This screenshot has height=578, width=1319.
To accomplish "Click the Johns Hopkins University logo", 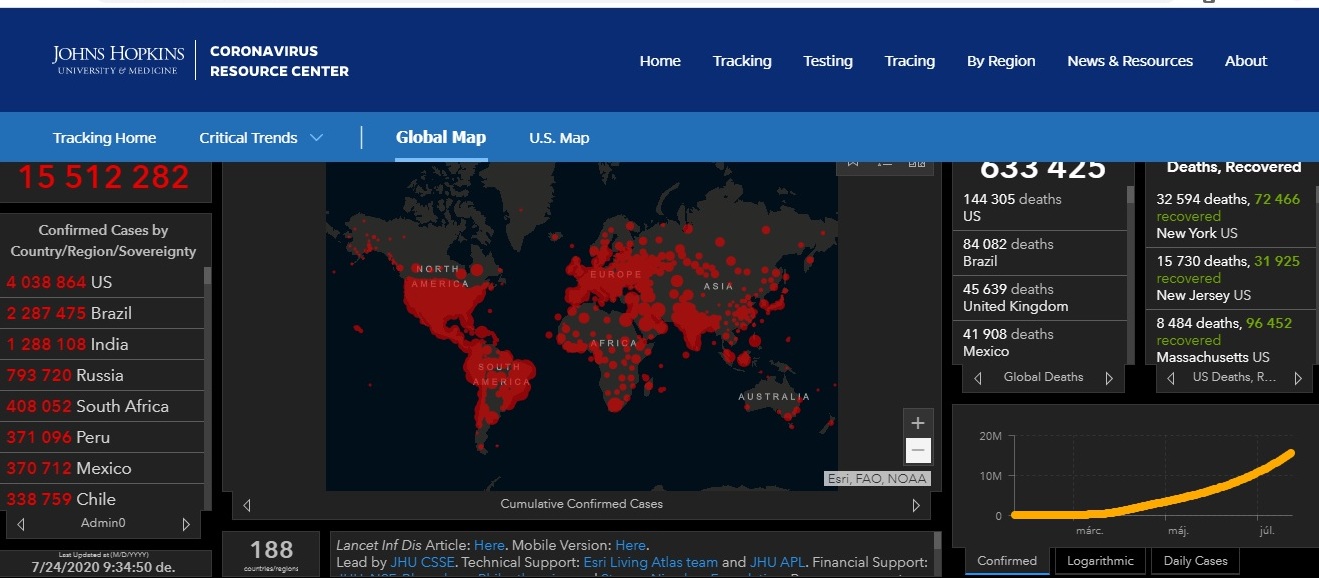I will click(119, 60).
